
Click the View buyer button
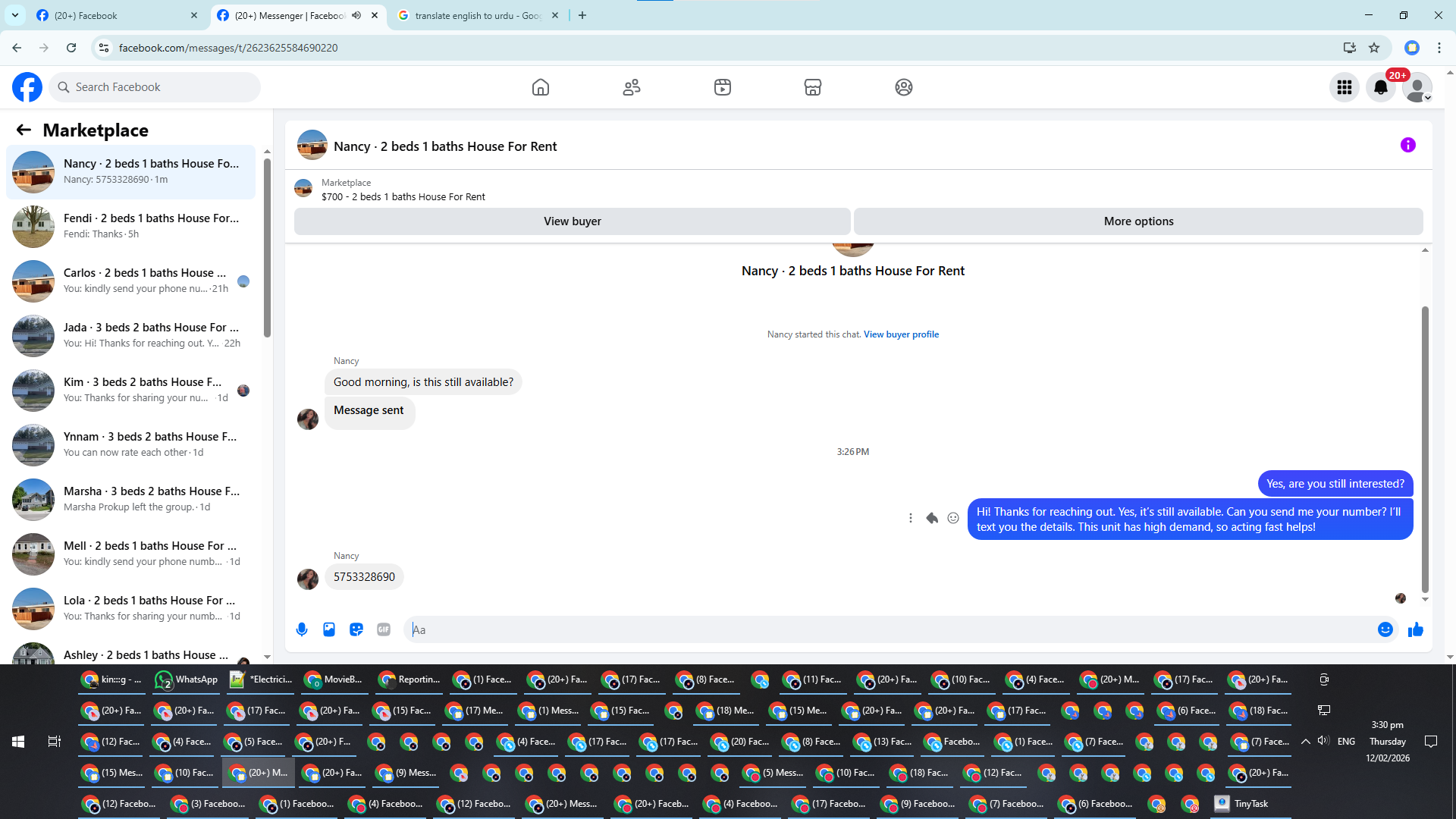pyautogui.click(x=572, y=221)
